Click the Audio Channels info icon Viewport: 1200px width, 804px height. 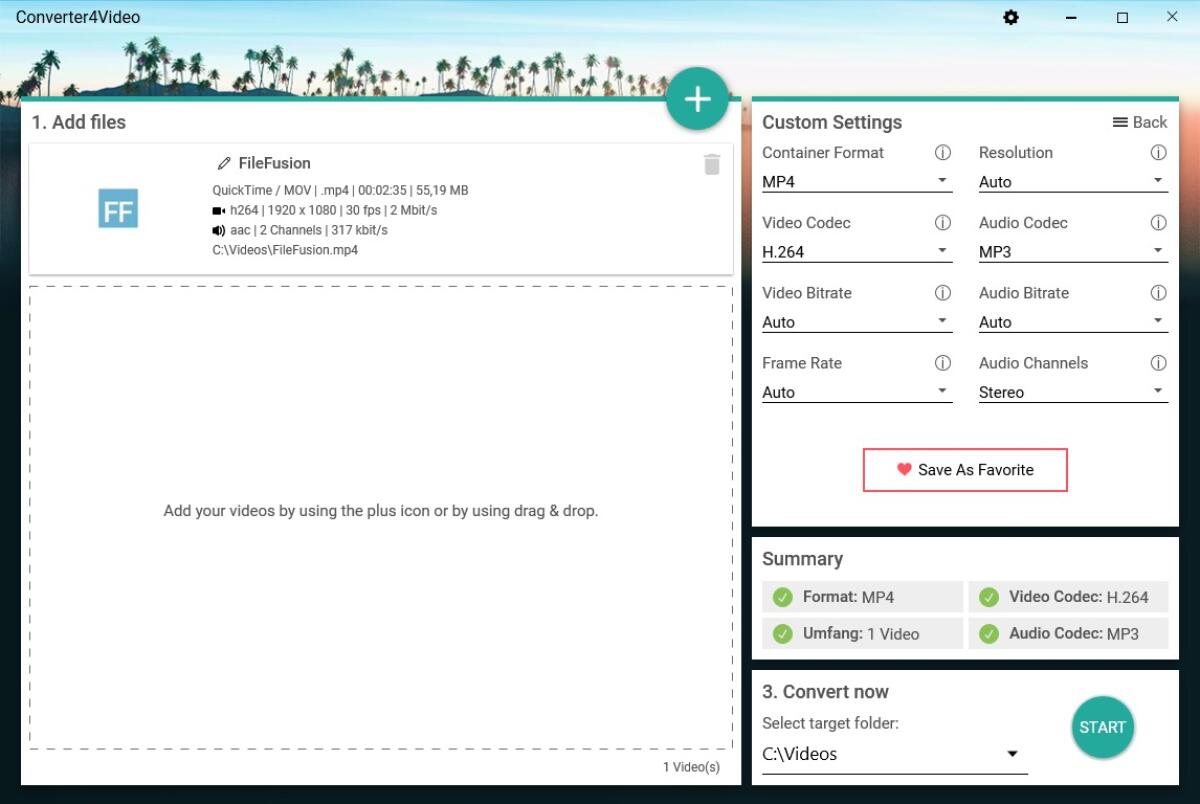[1158, 363]
